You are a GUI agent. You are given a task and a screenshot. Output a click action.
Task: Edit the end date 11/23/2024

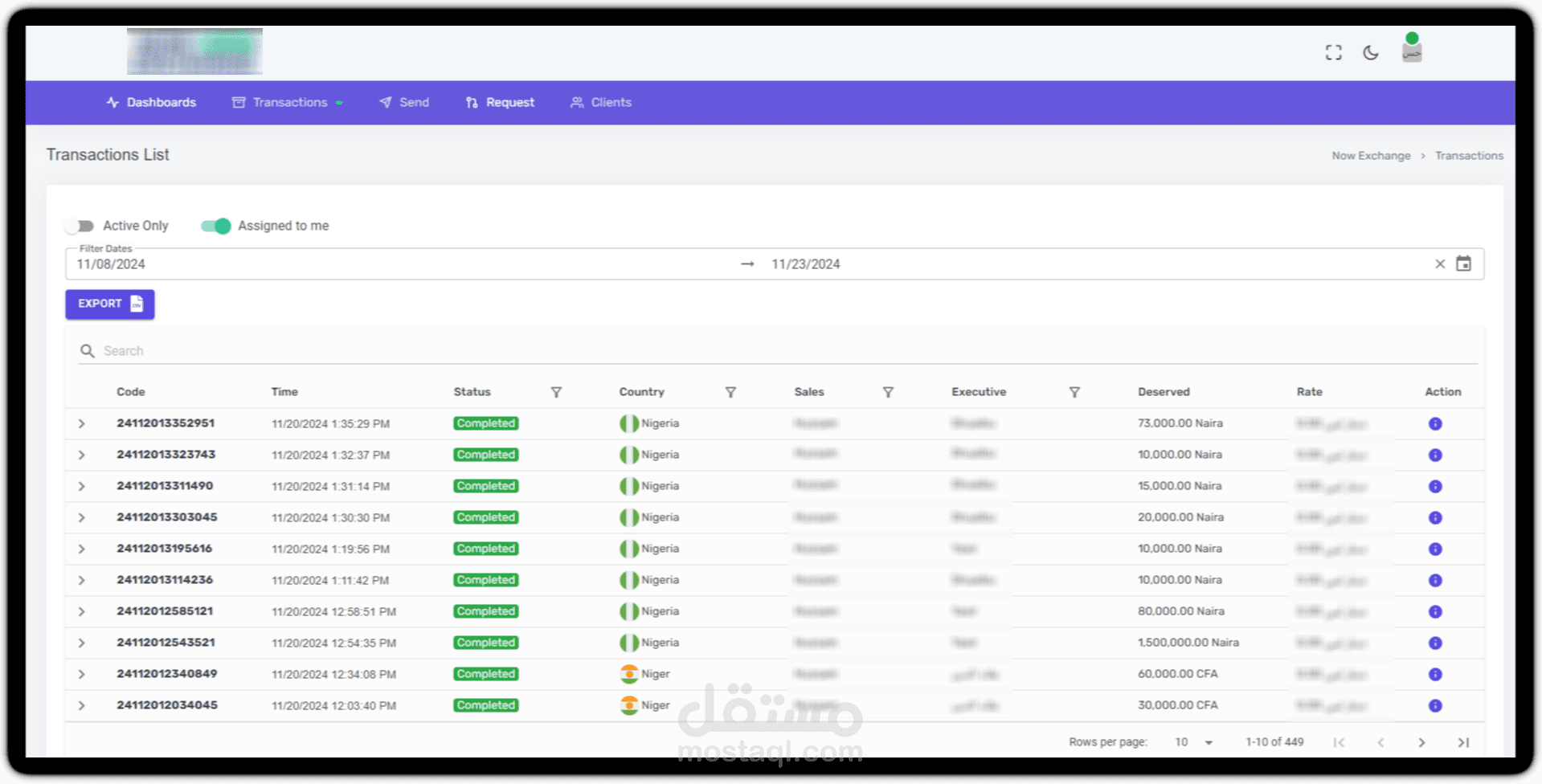[806, 264]
